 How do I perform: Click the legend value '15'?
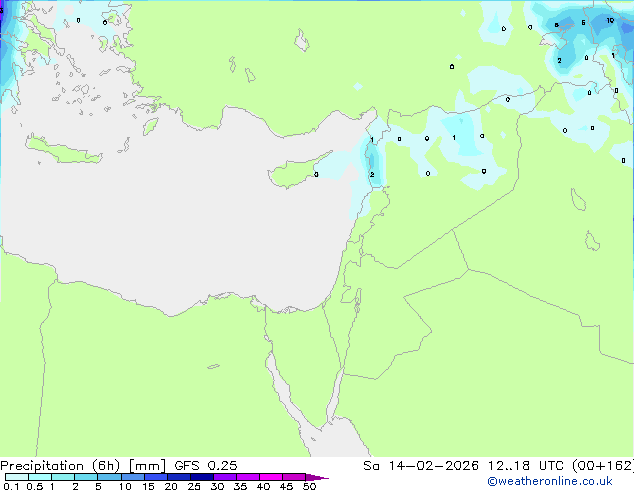(148, 486)
